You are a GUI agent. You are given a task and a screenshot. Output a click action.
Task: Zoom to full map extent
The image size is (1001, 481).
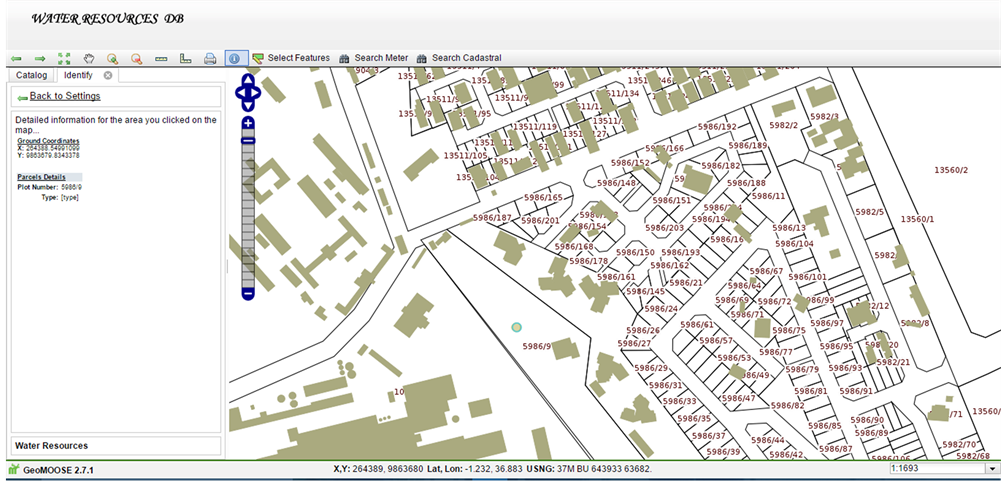64,59
